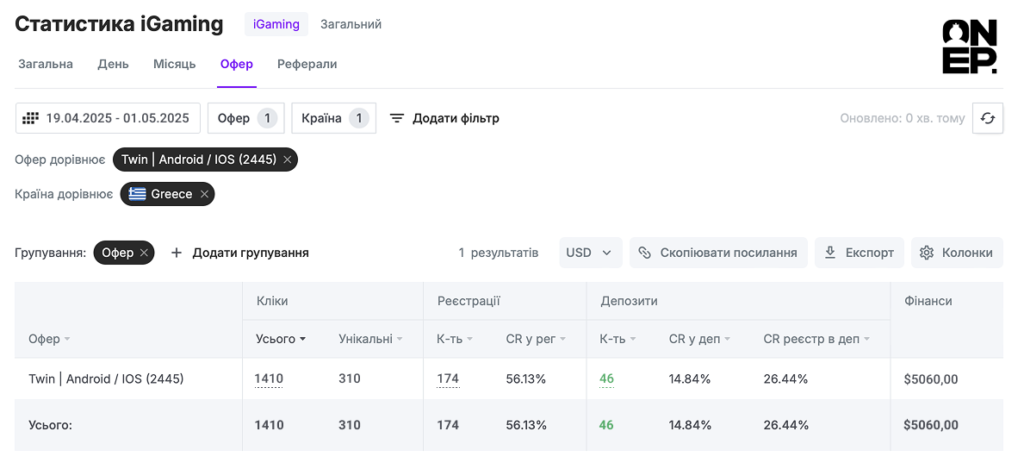Click the Twin | Android / IOS (2445) row name
Screen dimensions: 1024x469
point(106,378)
